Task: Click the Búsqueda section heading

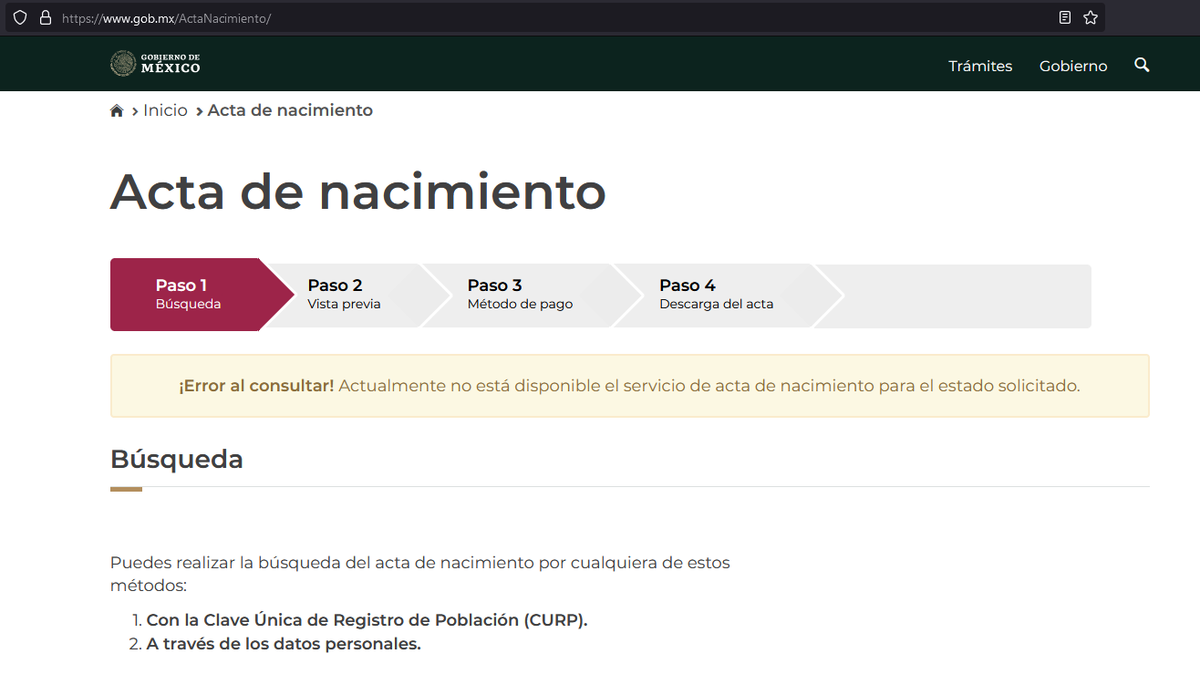Action: 176,459
